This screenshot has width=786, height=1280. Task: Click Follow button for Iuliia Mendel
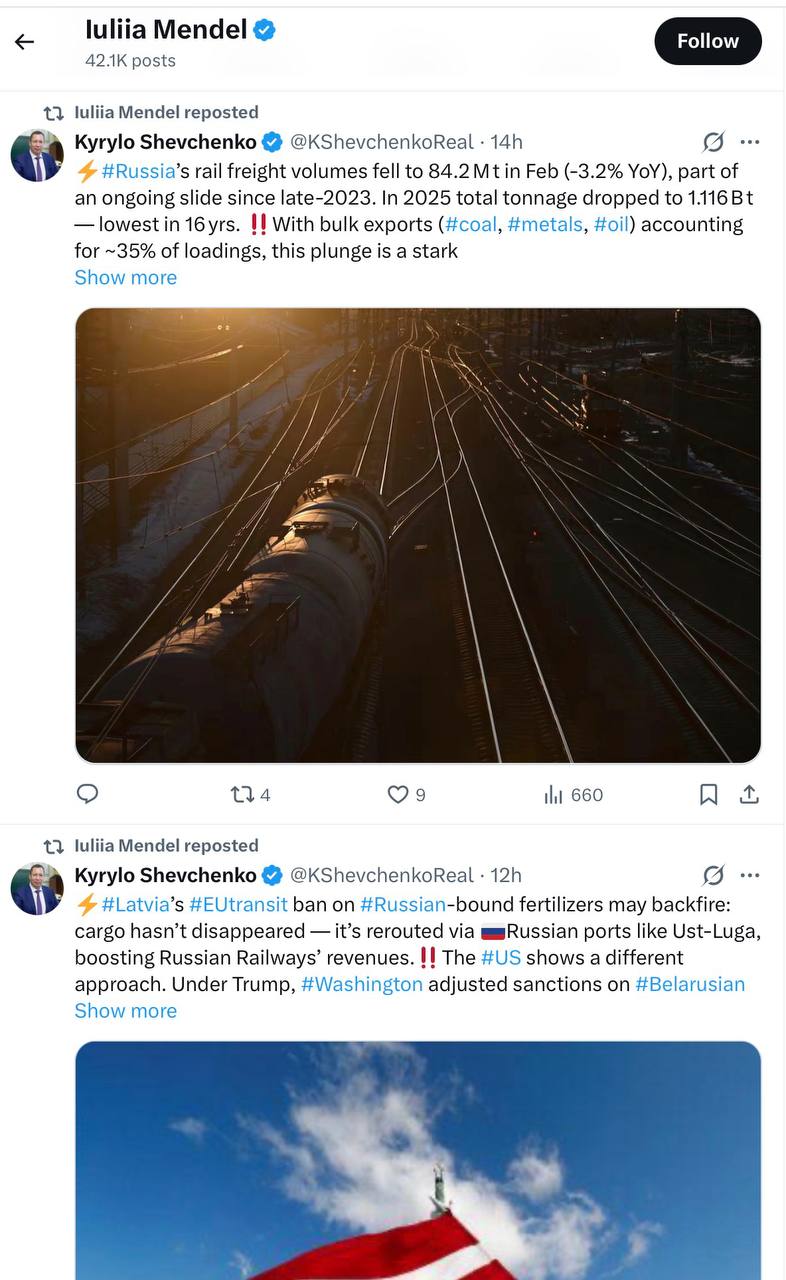point(707,41)
